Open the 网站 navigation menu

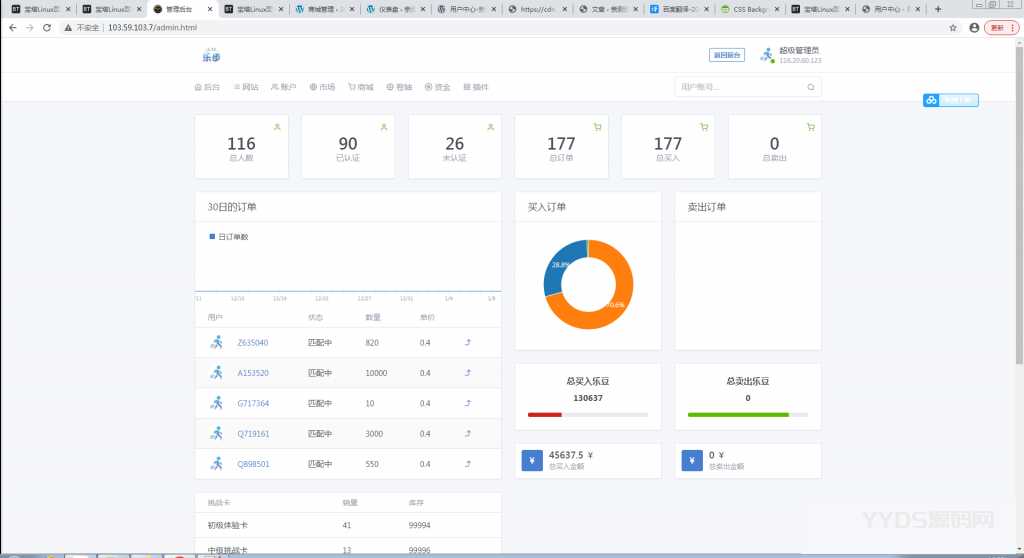tap(246, 87)
